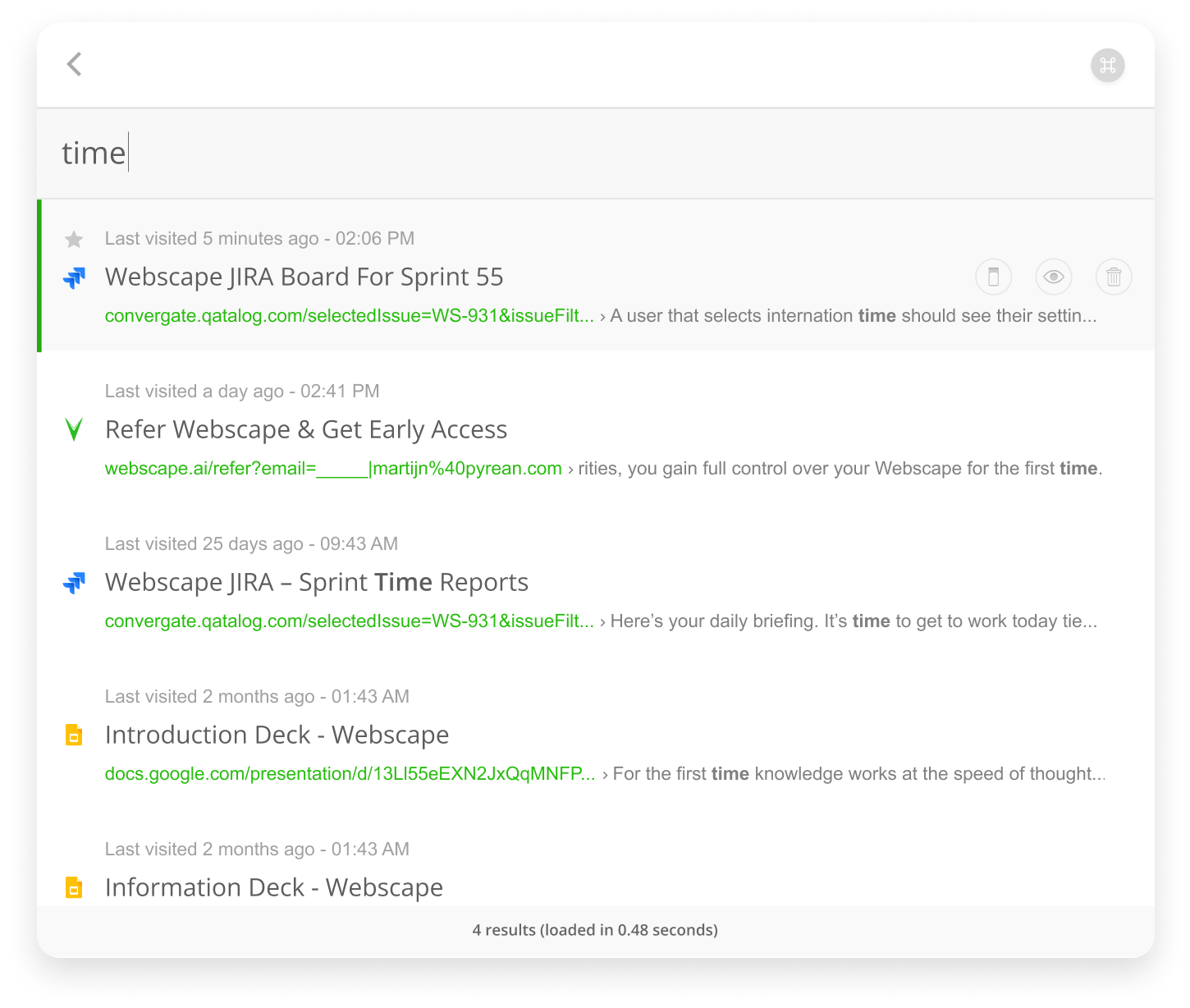Screen dimensions: 1190x1008
Task: Open the webscape.ai/refer email URL
Action: pos(333,469)
